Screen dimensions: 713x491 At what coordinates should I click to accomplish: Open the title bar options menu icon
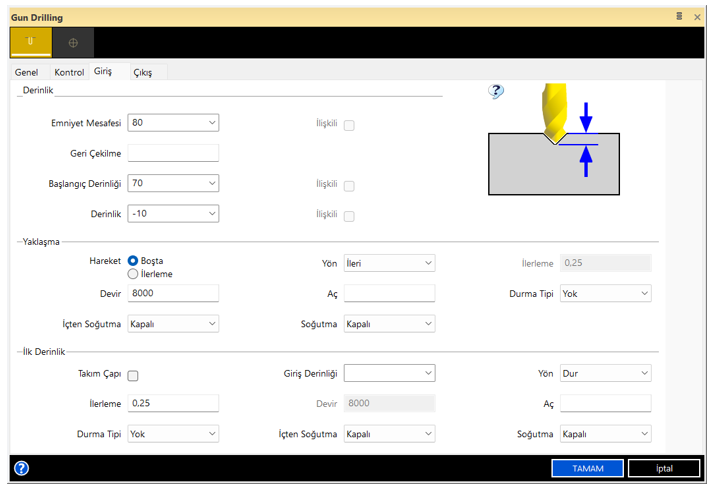point(679,16)
